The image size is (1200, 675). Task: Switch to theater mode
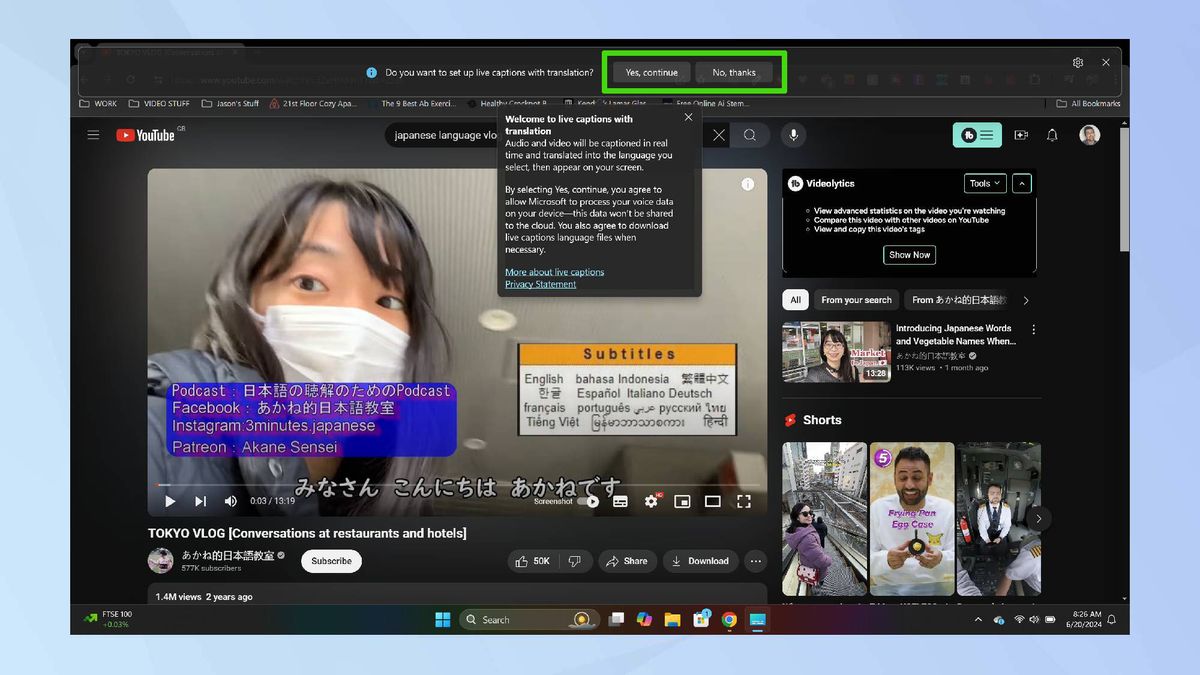point(713,501)
